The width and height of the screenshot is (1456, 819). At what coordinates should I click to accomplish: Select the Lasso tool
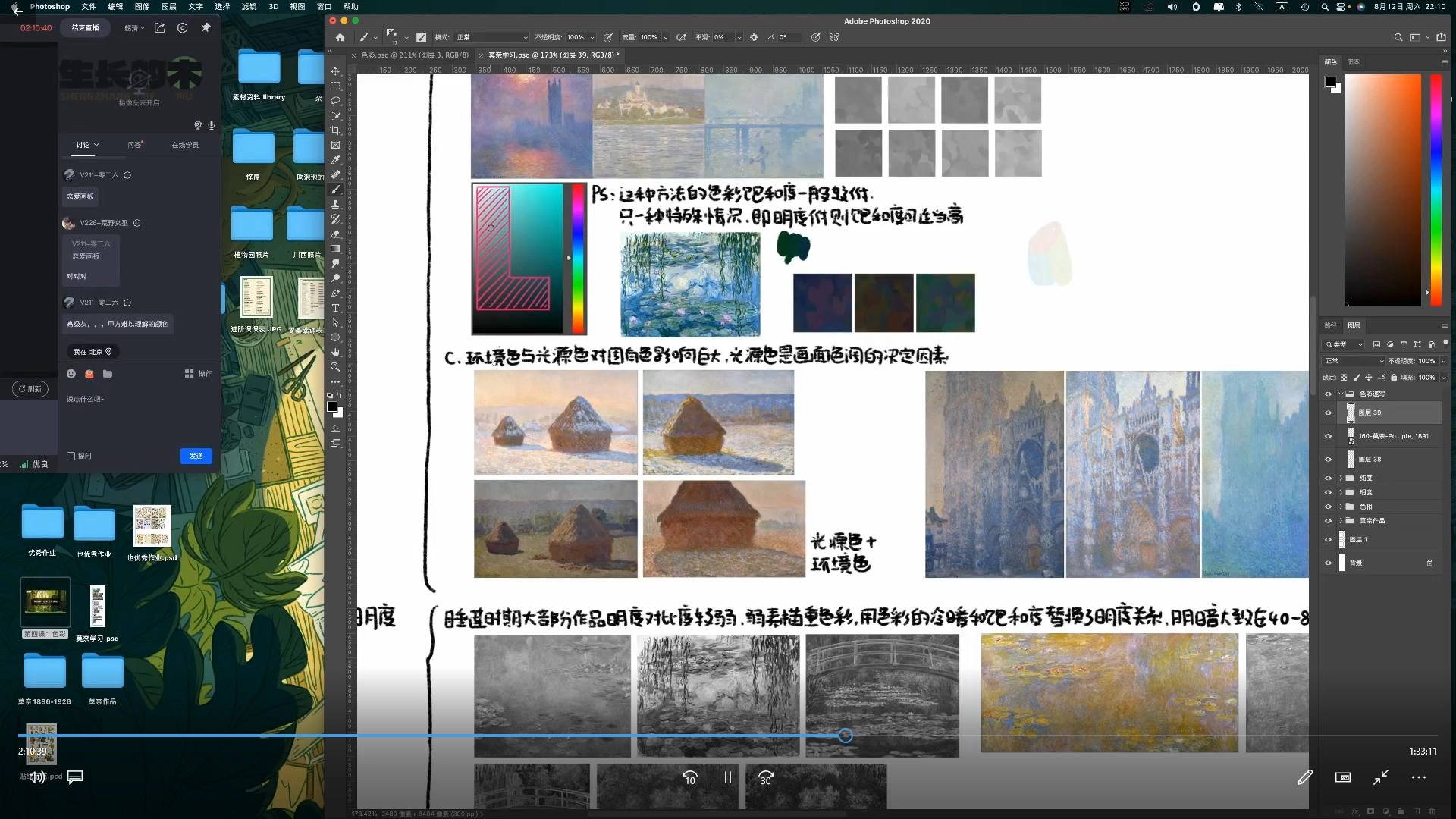(x=335, y=100)
